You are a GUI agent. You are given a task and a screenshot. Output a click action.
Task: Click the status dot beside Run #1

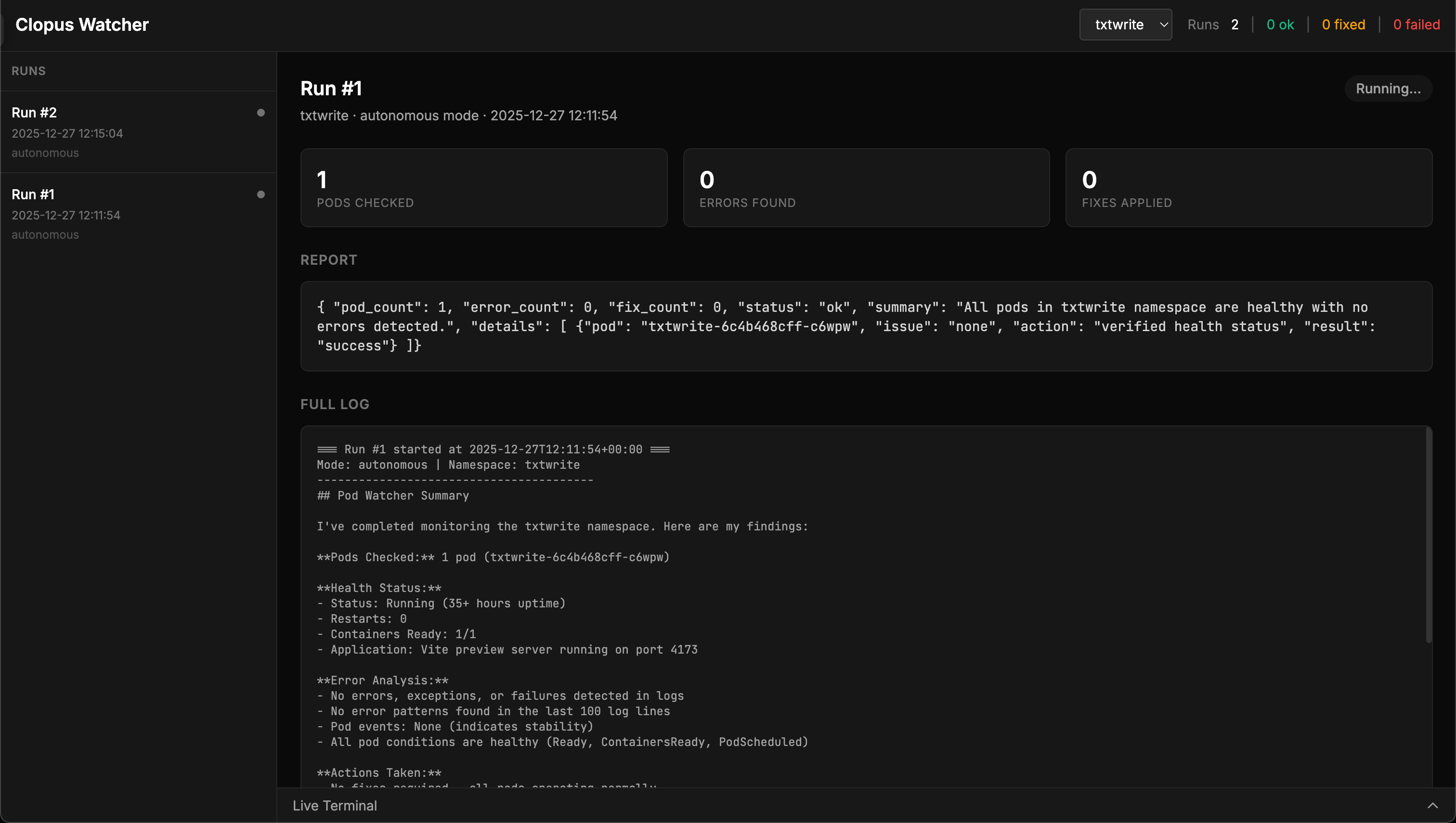point(260,194)
